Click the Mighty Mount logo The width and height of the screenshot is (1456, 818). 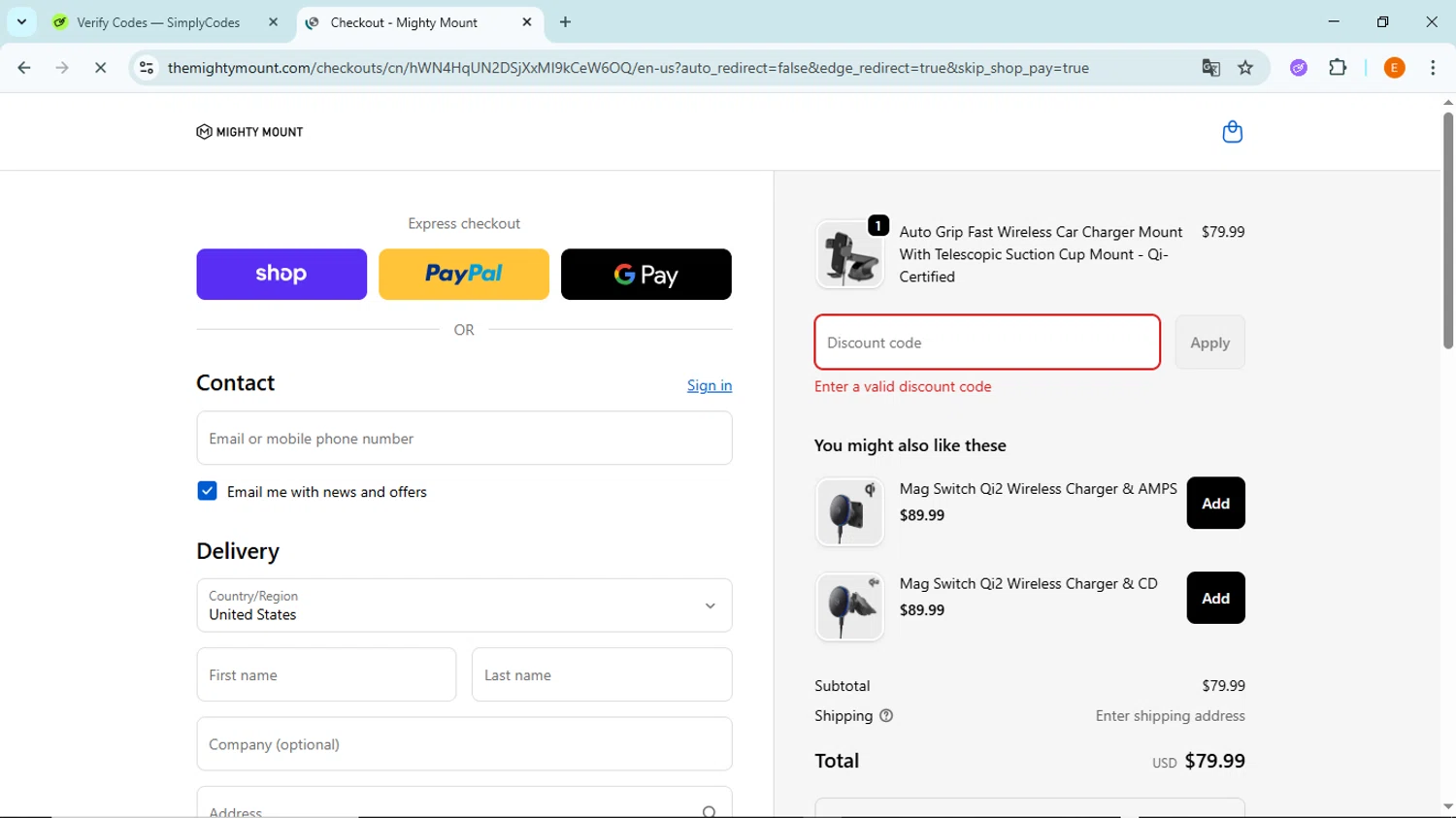click(x=249, y=132)
